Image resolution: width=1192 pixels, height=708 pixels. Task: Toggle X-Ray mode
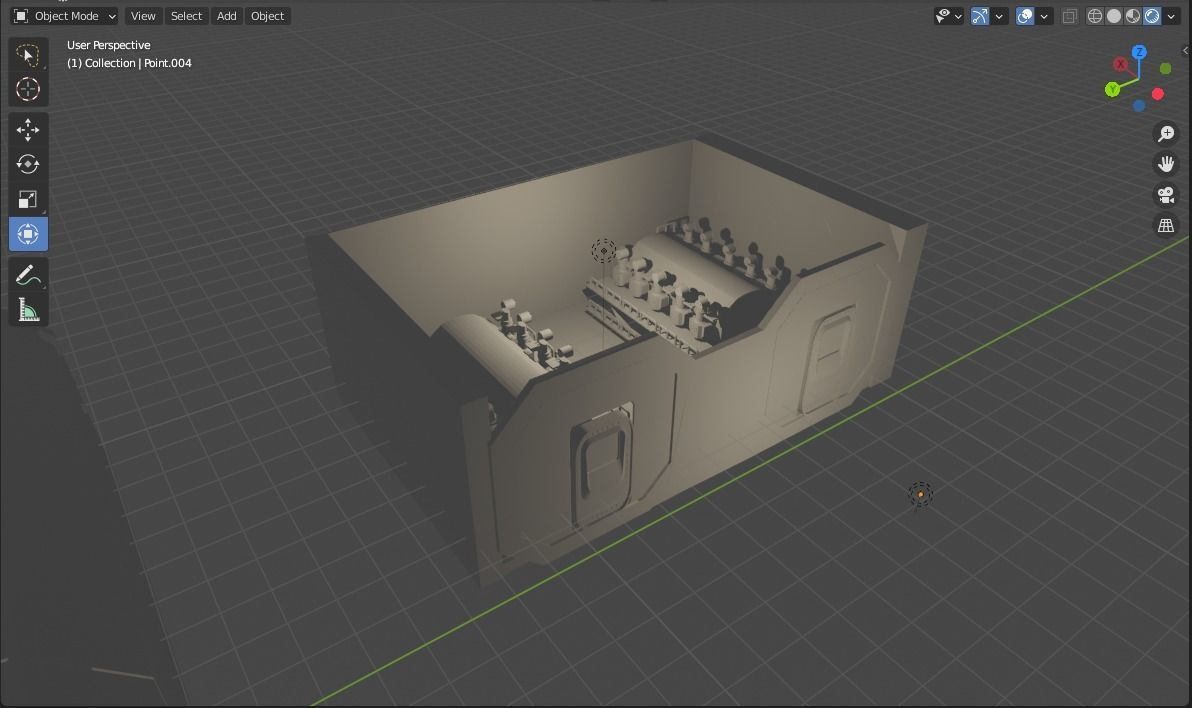coord(1070,16)
